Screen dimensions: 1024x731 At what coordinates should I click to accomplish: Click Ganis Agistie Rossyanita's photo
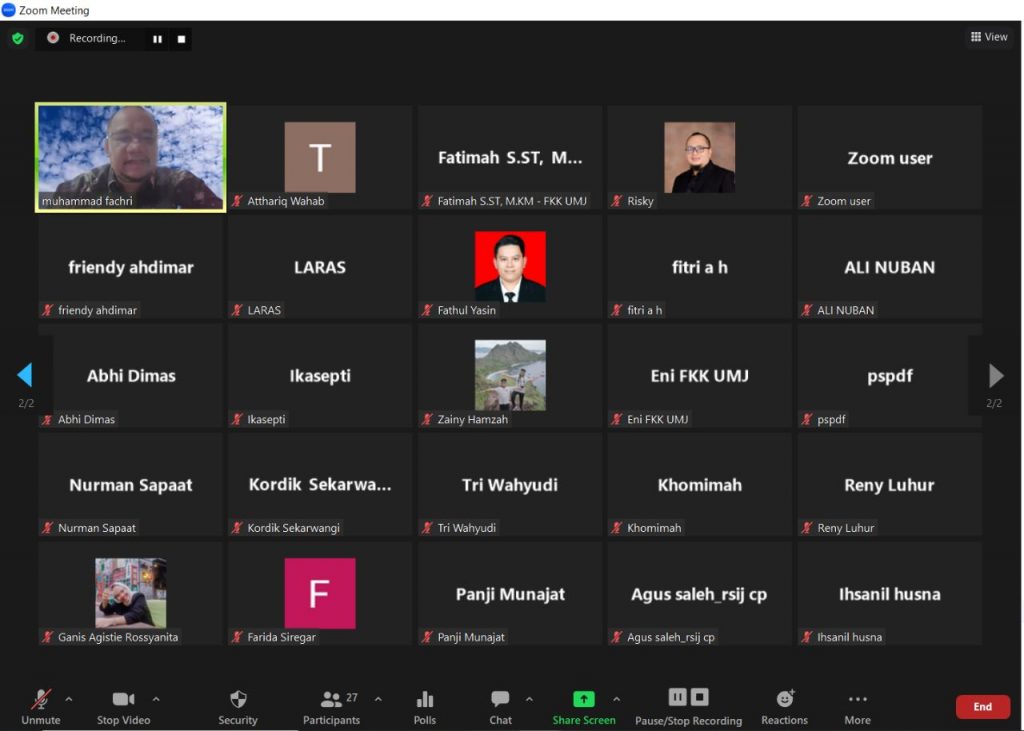(131, 593)
